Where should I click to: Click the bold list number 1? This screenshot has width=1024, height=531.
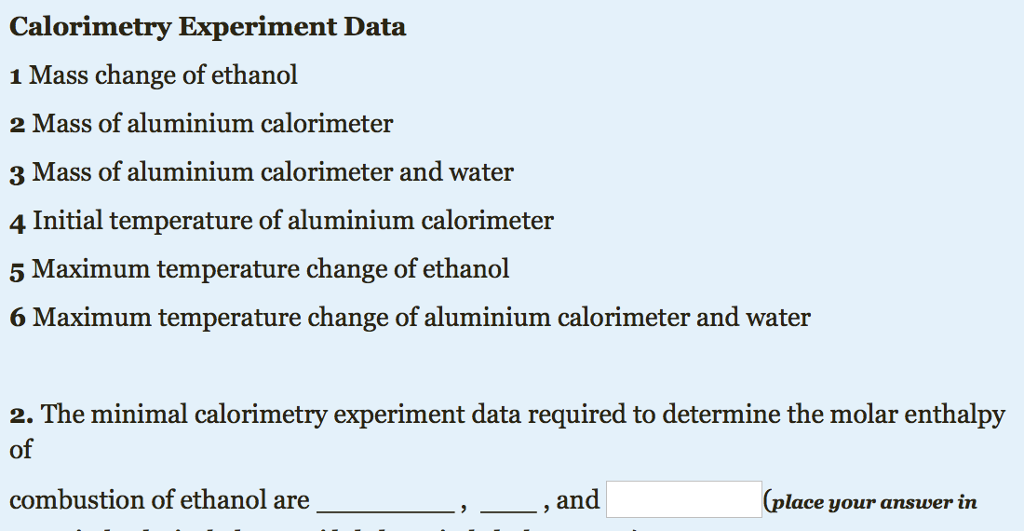pos(16,76)
